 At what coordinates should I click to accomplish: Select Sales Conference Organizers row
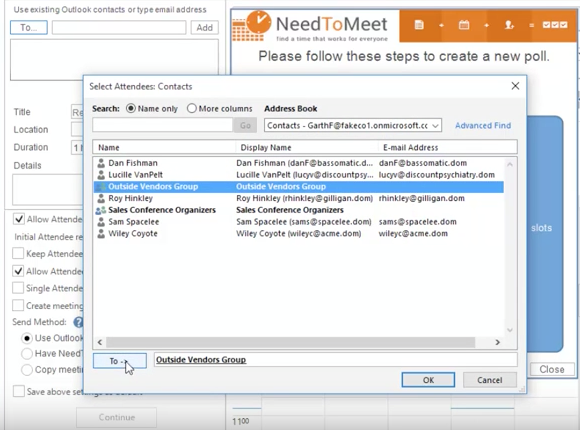click(299, 210)
